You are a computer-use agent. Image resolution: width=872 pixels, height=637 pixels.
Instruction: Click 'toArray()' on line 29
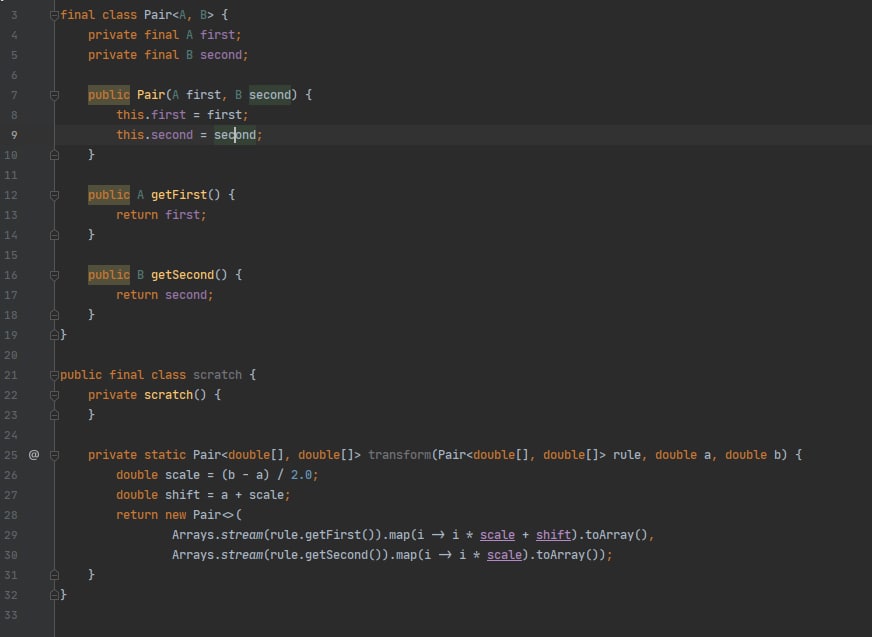616,535
